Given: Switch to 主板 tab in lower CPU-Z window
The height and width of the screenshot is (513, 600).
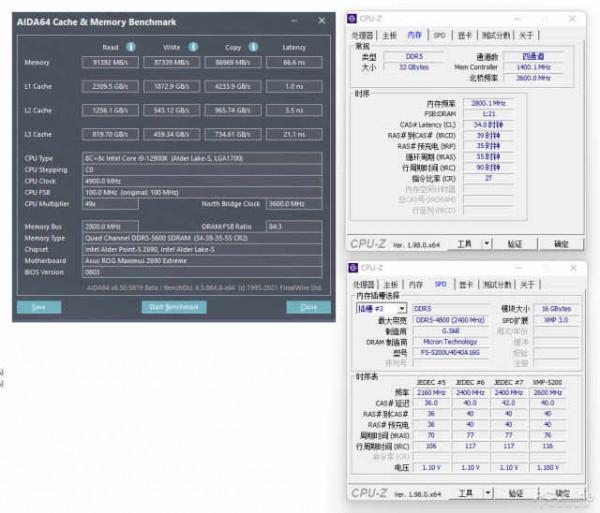Looking at the screenshot, I should tap(390, 285).
